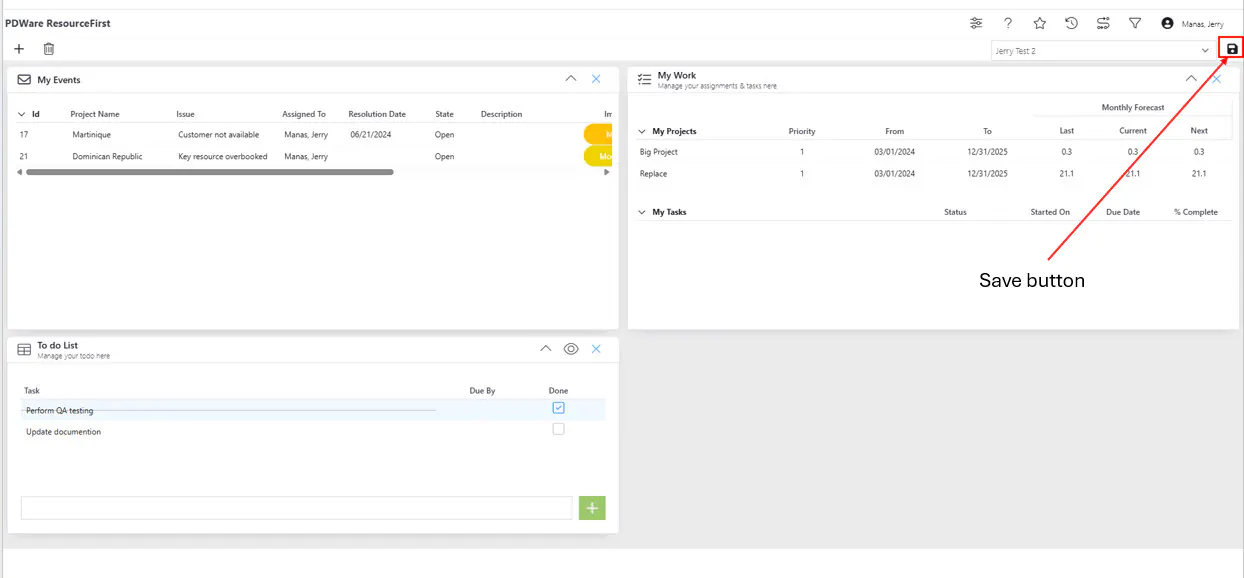
Task: Click the My Work checklist icon
Action: (x=645, y=78)
